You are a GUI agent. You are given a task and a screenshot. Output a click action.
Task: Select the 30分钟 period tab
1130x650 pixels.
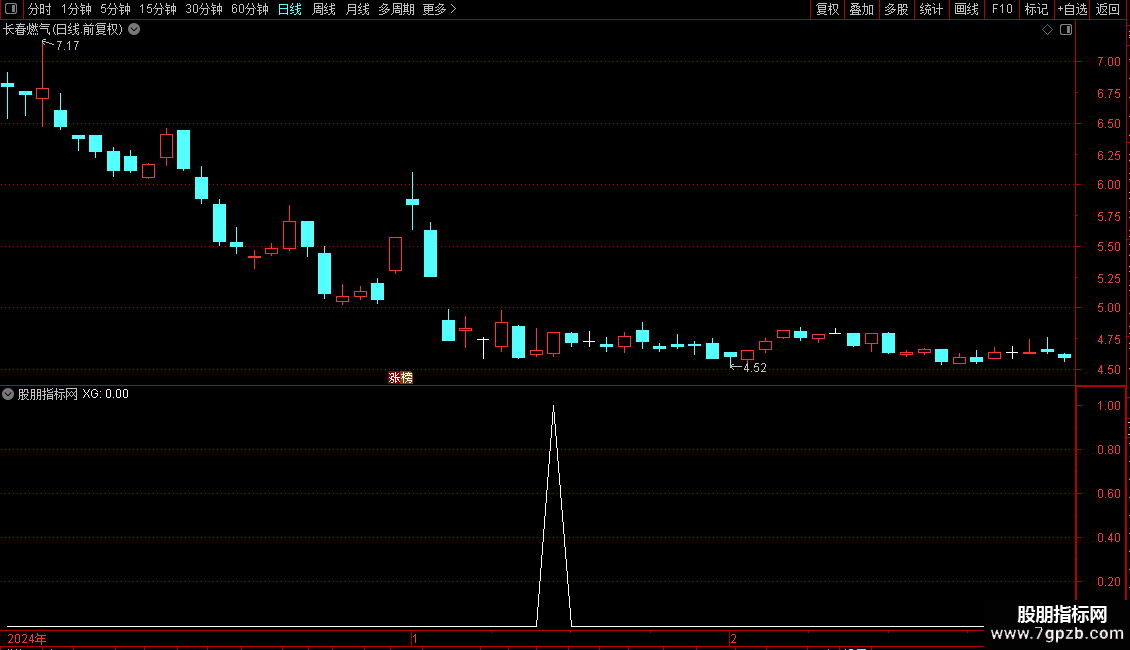204,9
